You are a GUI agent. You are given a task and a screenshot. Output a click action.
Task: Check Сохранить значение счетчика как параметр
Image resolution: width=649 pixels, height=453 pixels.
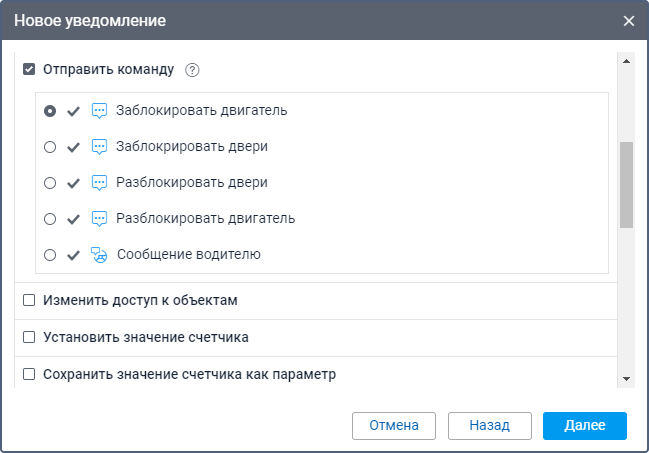click(x=29, y=375)
